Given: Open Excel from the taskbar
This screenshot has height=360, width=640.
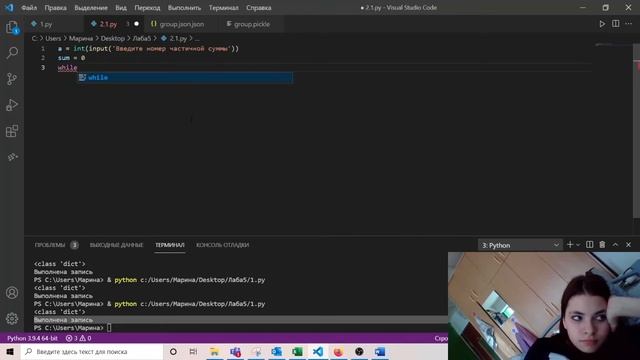Looking at the screenshot, I should [x=297, y=351].
